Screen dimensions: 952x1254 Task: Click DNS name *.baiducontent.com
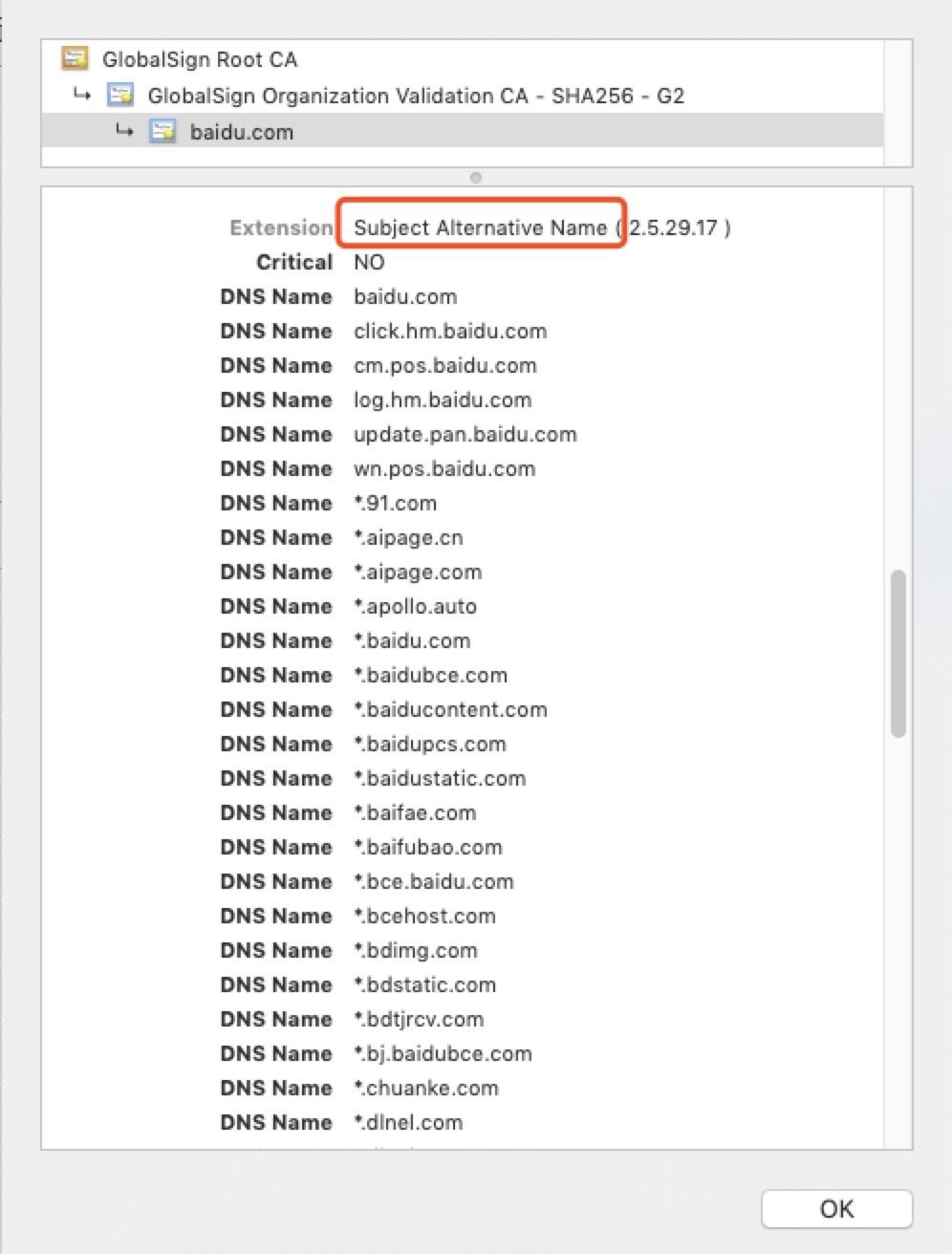[x=451, y=709]
